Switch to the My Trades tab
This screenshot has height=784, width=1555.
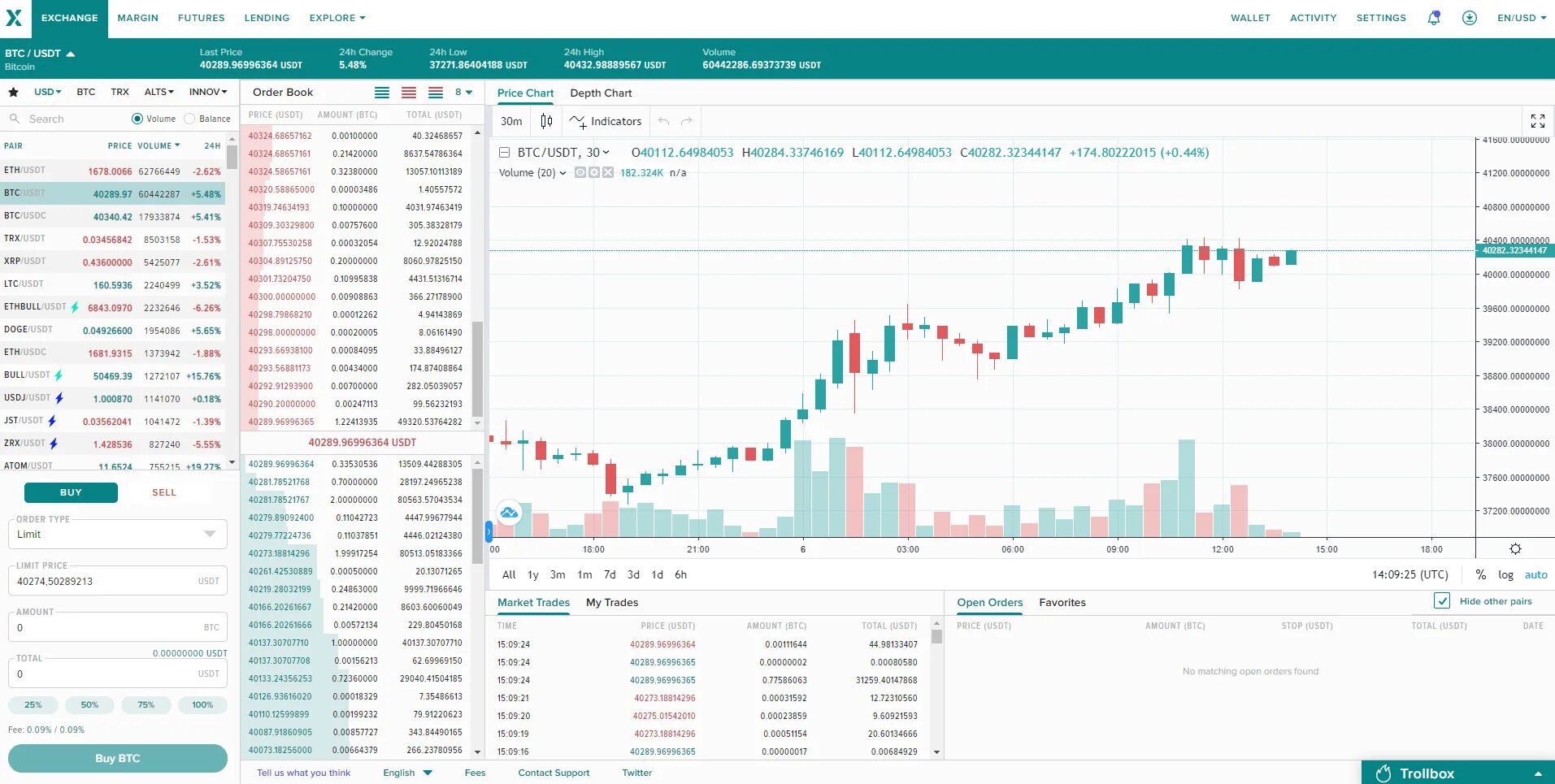point(612,602)
